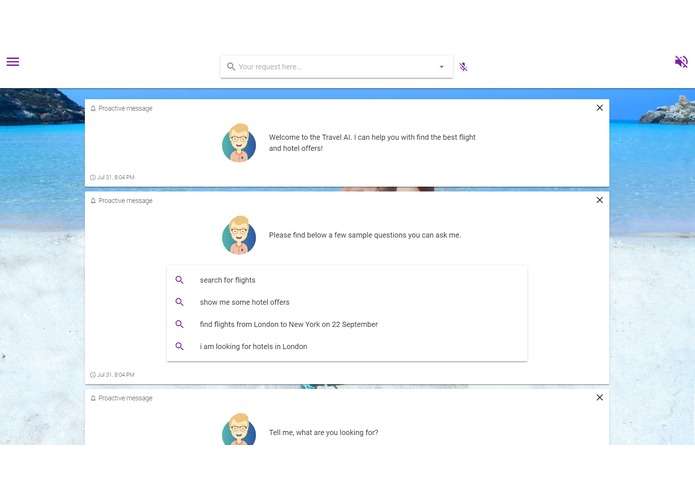Click magnifier icon beside 'show me some hotel offers'

click(x=179, y=302)
